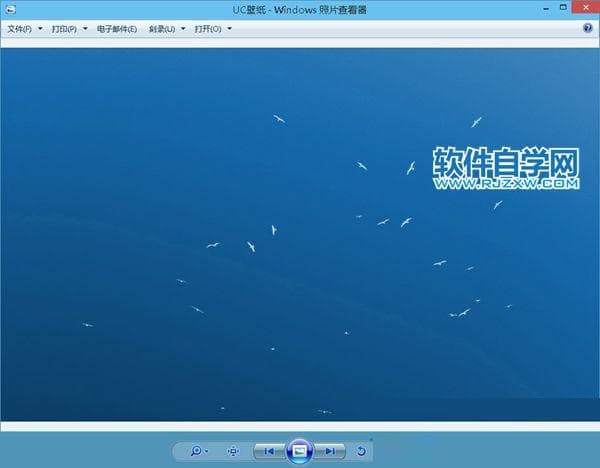The height and width of the screenshot is (468, 600).
Task: Rotate the photo counterclockwise
Action: tap(361, 452)
